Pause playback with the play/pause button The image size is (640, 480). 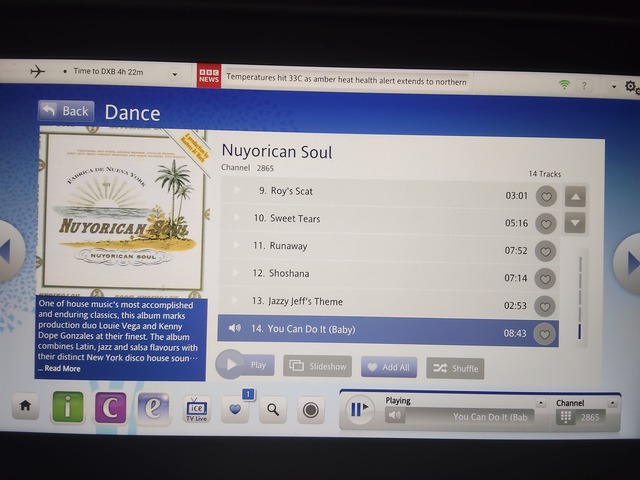(359, 409)
